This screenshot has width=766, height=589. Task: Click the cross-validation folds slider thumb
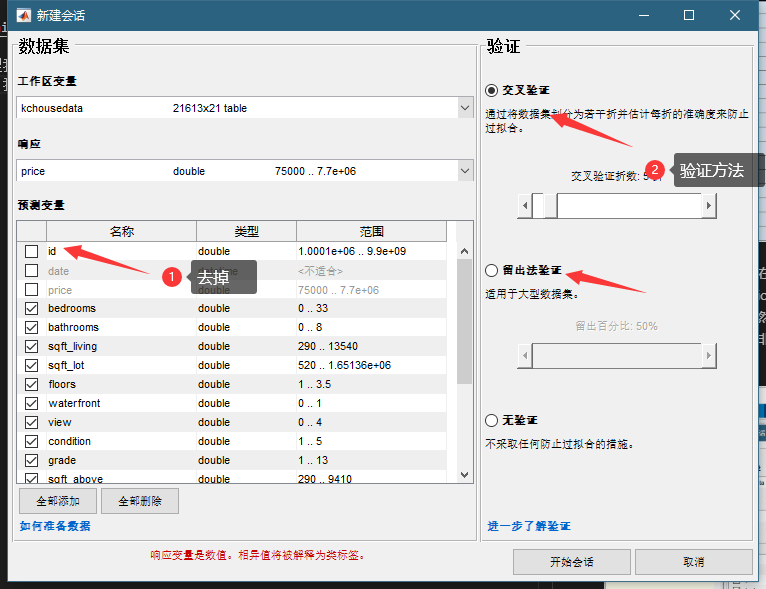point(544,206)
